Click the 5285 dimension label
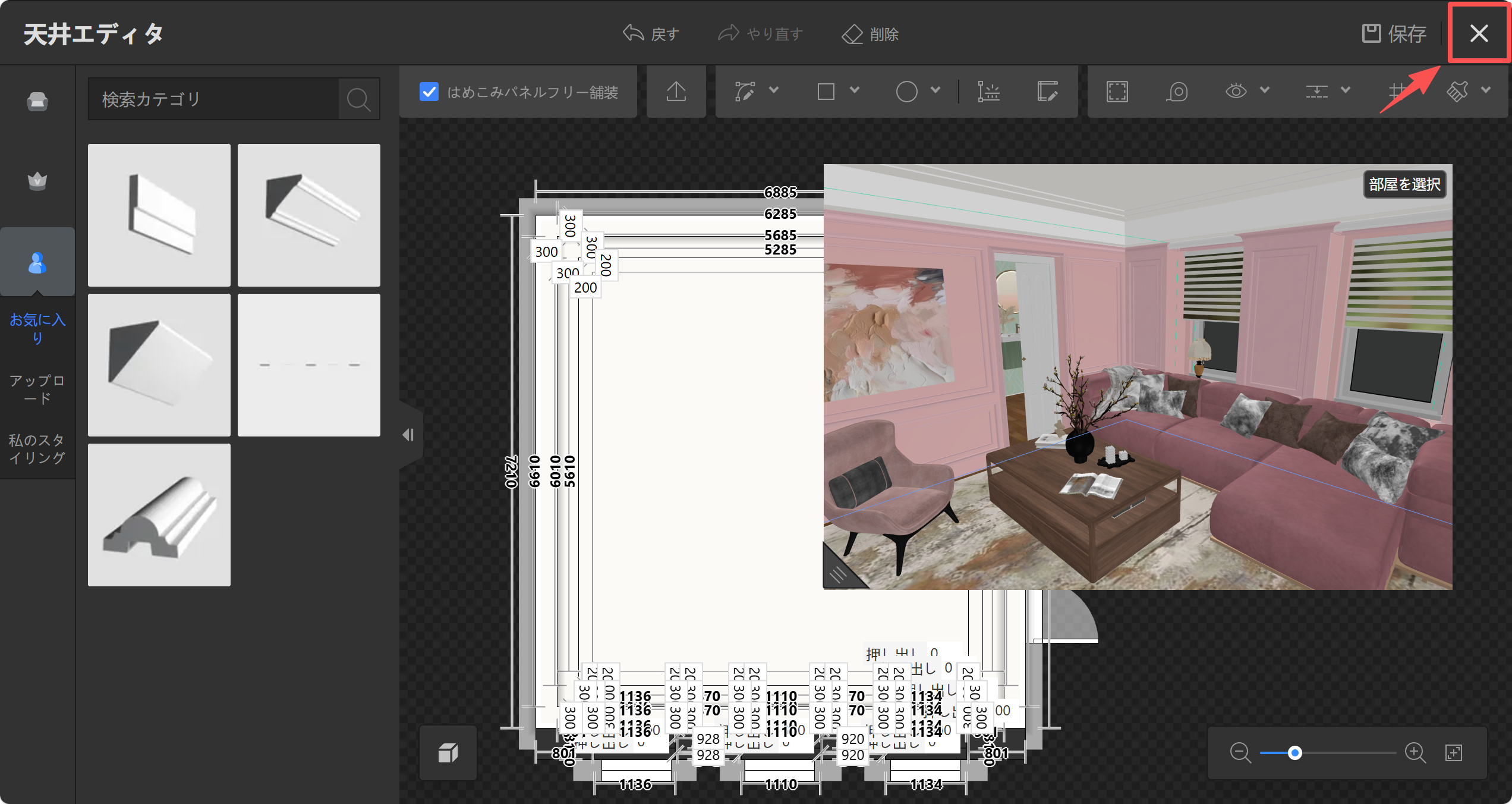1512x804 pixels. pyautogui.click(x=780, y=250)
